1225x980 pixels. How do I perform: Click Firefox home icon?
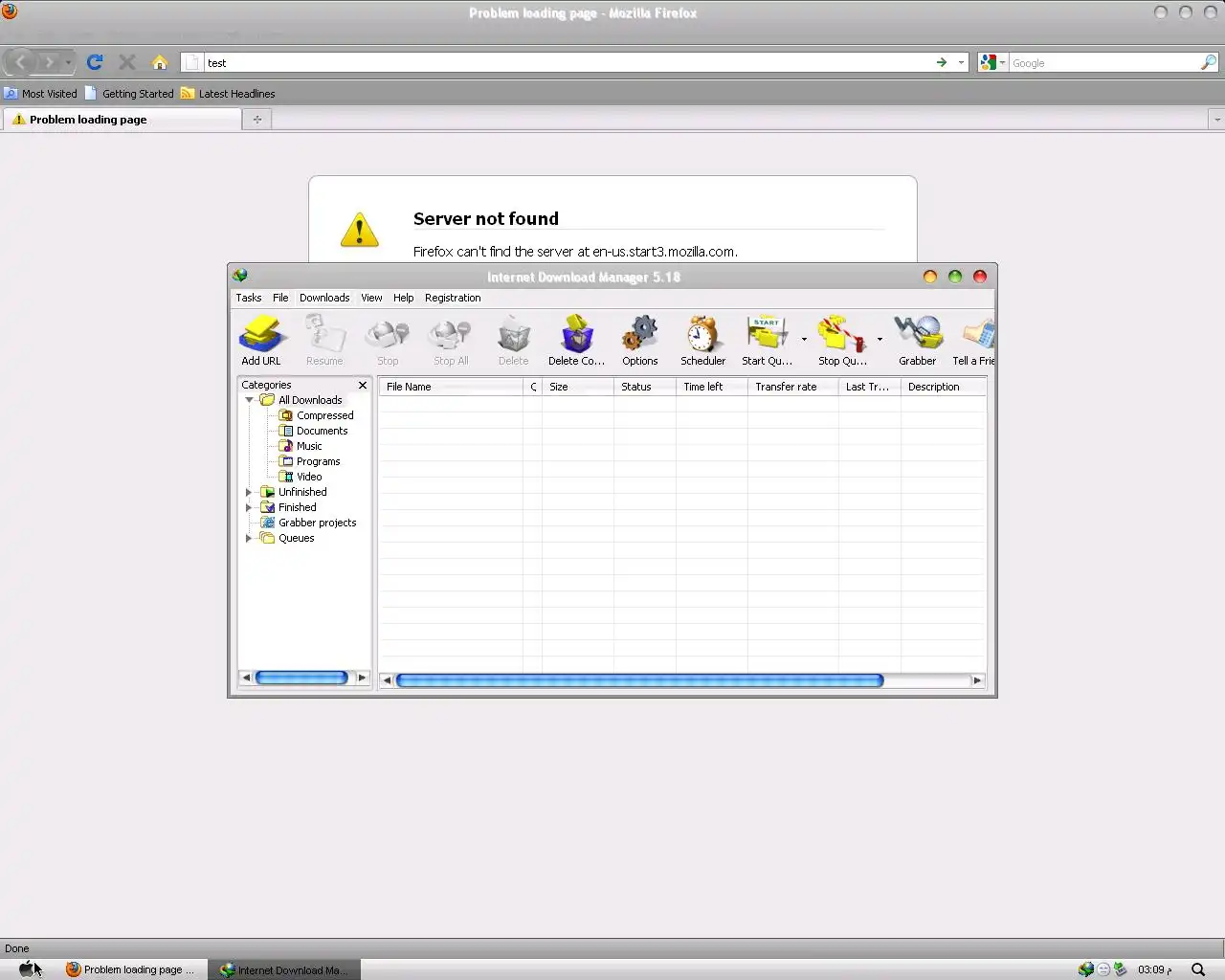160,62
